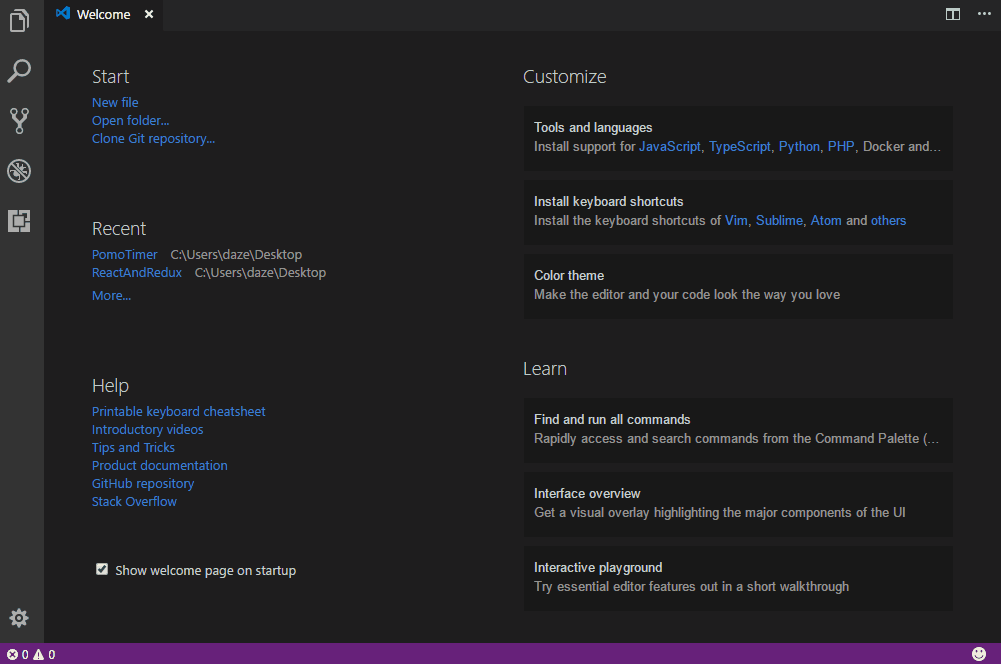The image size is (1001, 664).
Task: Open the Interface overview card
Action: point(738,504)
